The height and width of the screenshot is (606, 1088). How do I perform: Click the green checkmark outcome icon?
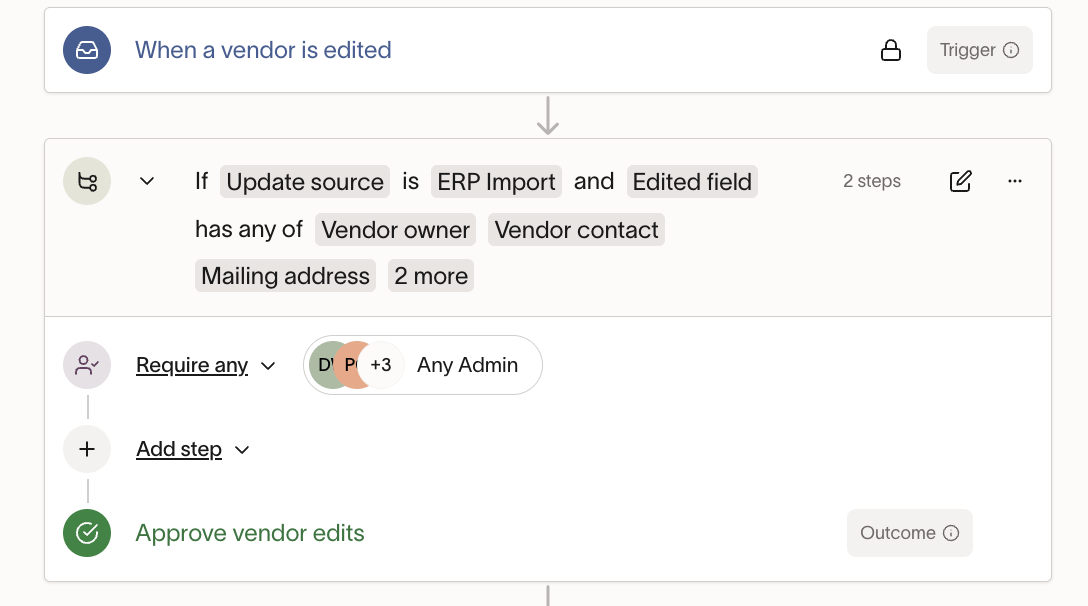87,533
